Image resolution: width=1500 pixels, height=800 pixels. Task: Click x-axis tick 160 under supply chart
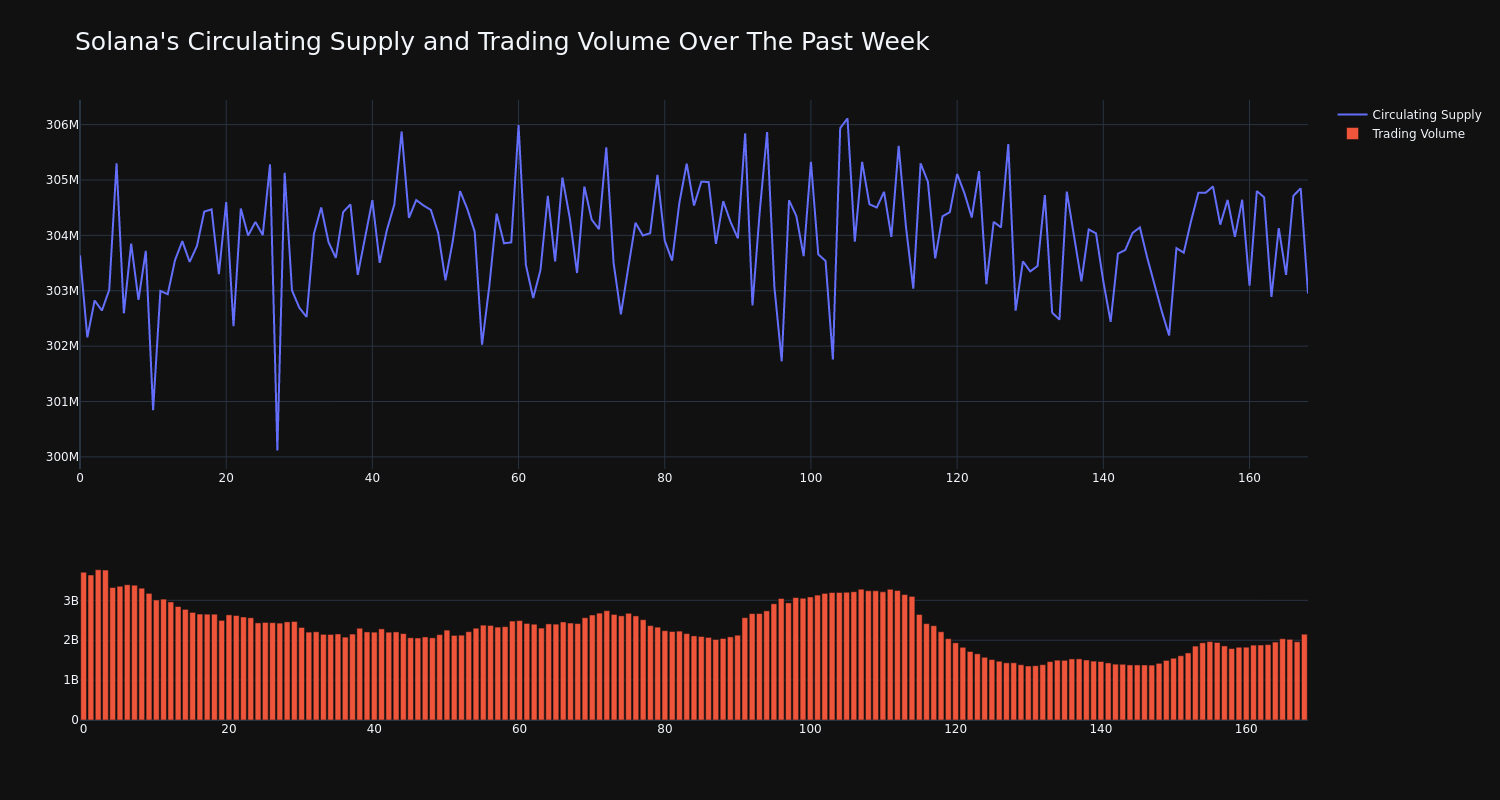(x=1249, y=478)
